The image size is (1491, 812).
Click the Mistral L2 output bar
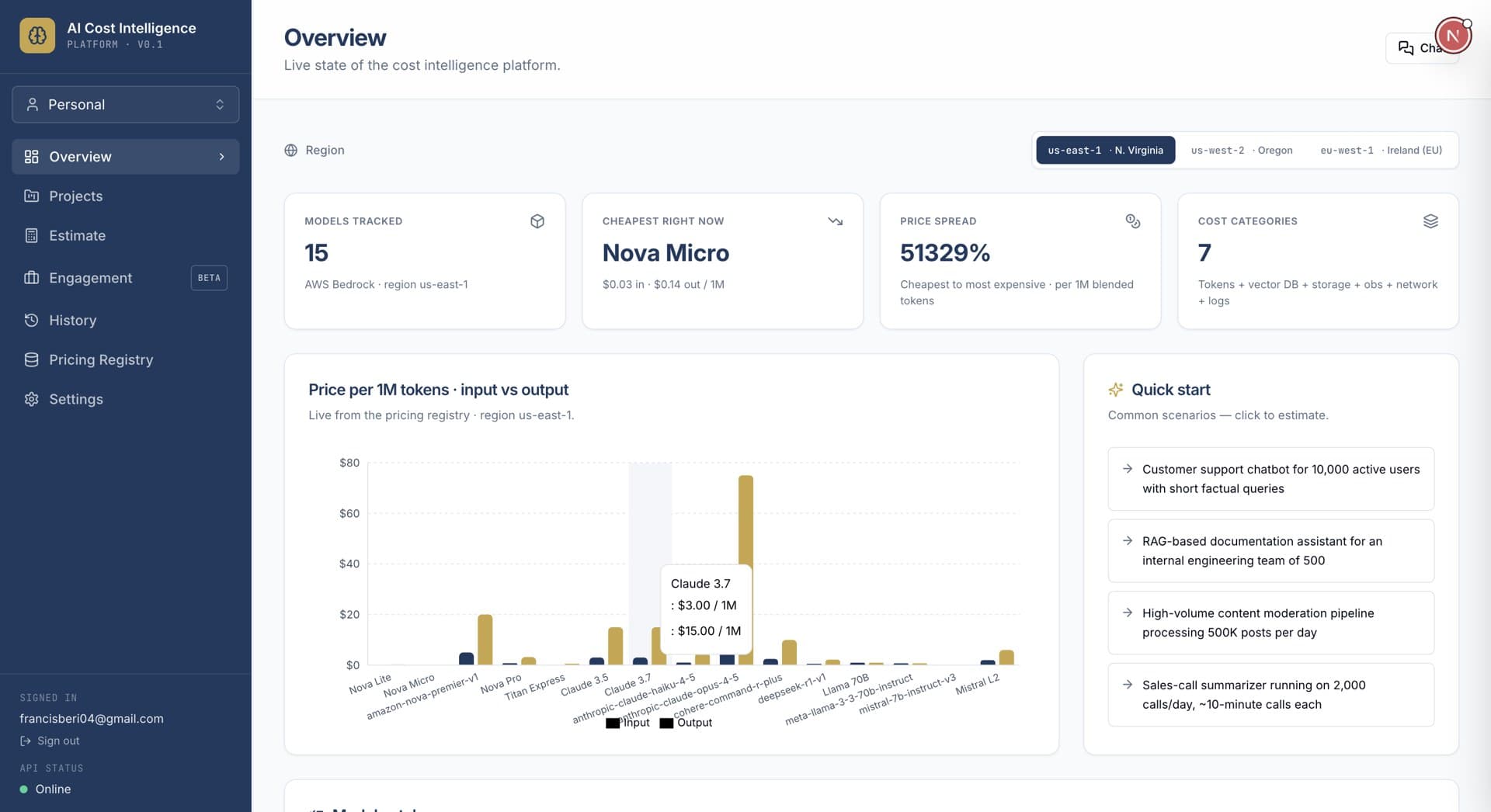pos(1006,658)
